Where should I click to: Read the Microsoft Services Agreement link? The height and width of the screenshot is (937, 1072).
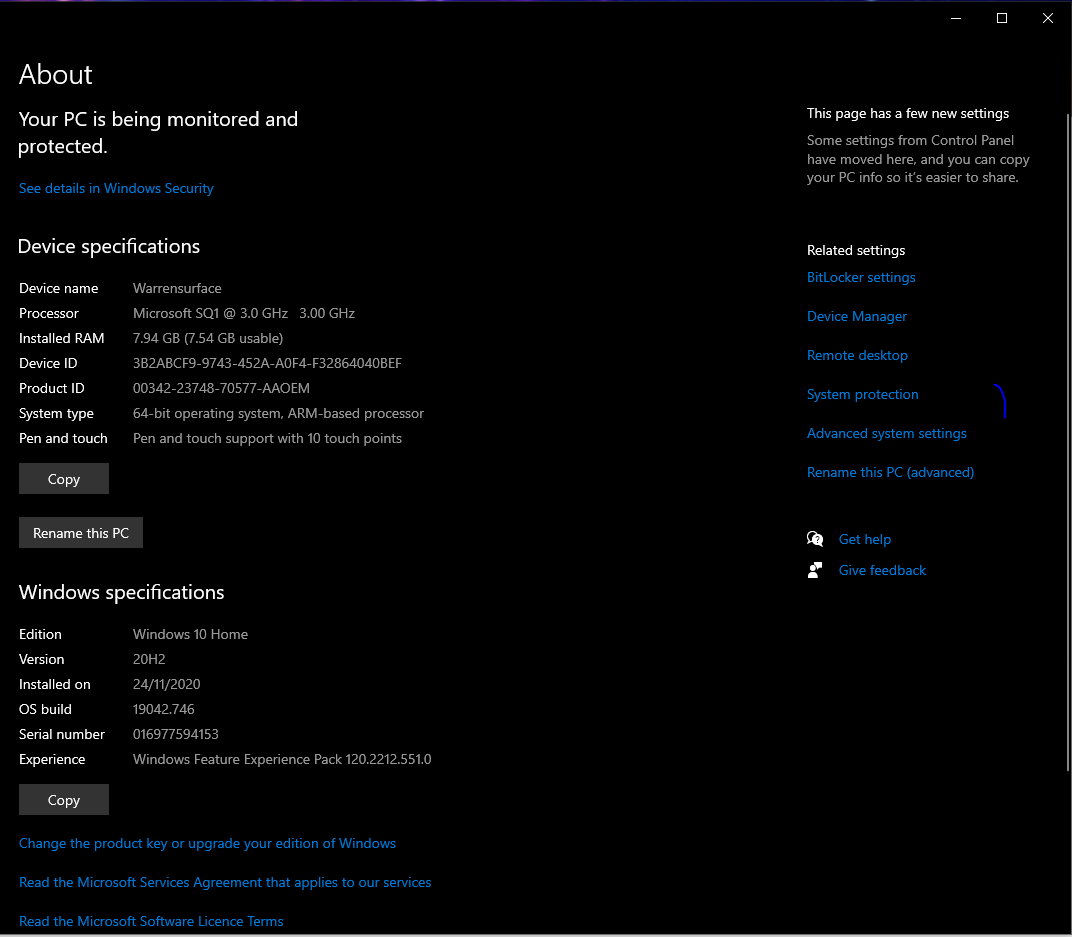click(x=225, y=882)
